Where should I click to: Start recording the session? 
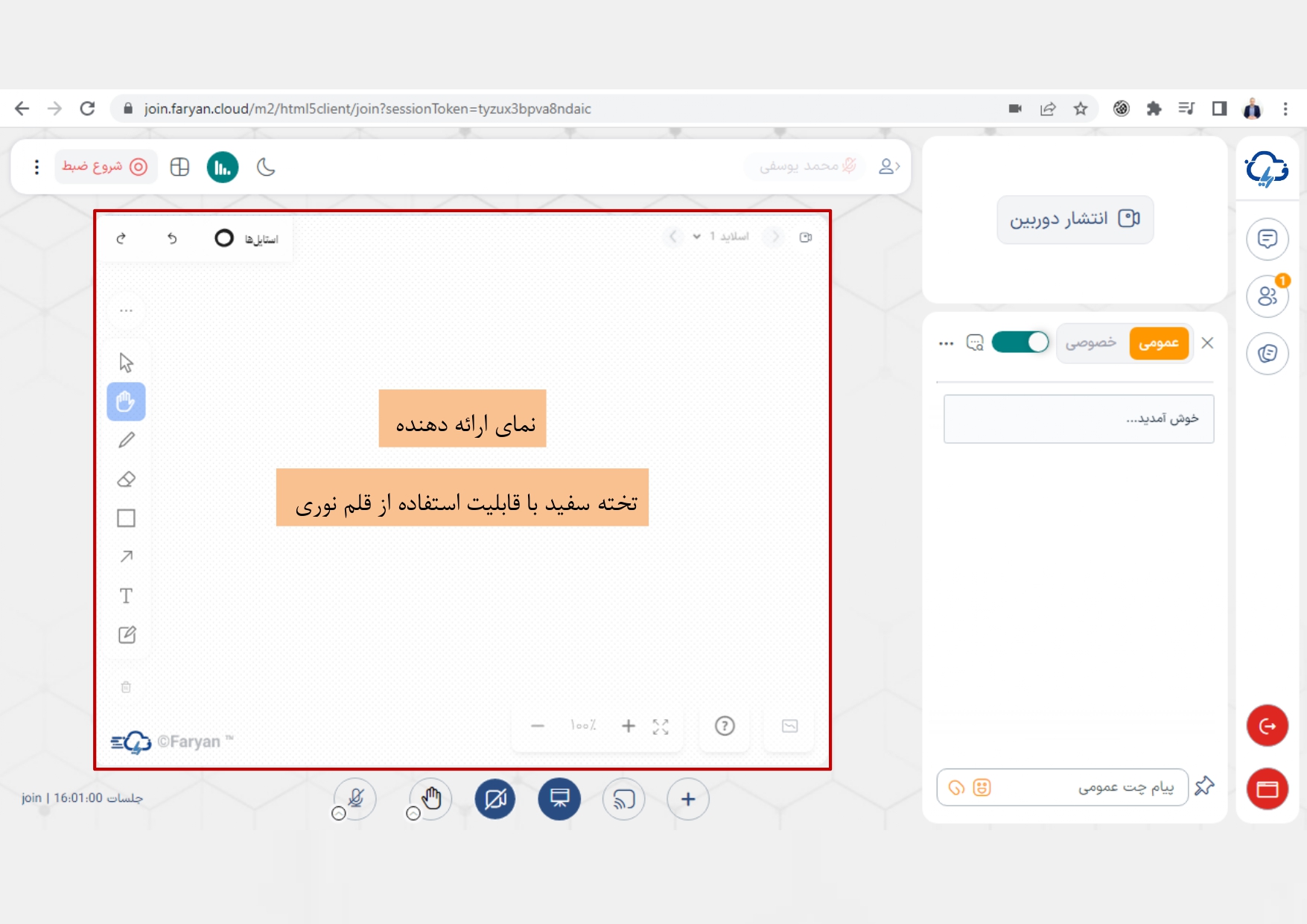(x=105, y=167)
